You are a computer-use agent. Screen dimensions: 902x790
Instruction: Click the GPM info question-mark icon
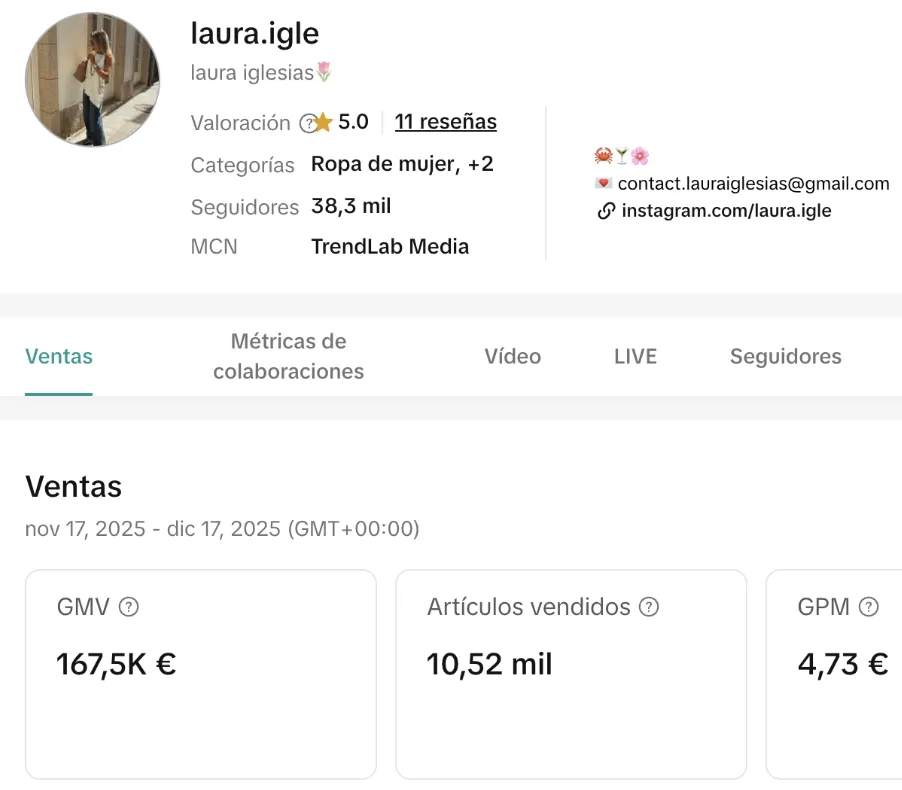869,607
